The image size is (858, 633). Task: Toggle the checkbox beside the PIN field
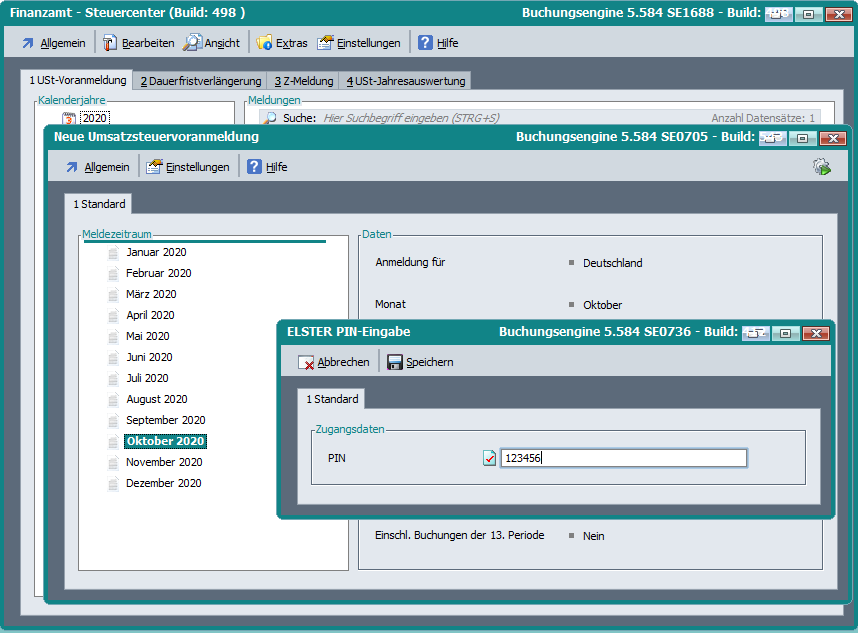pyautogui.click(x=489, y=458)
